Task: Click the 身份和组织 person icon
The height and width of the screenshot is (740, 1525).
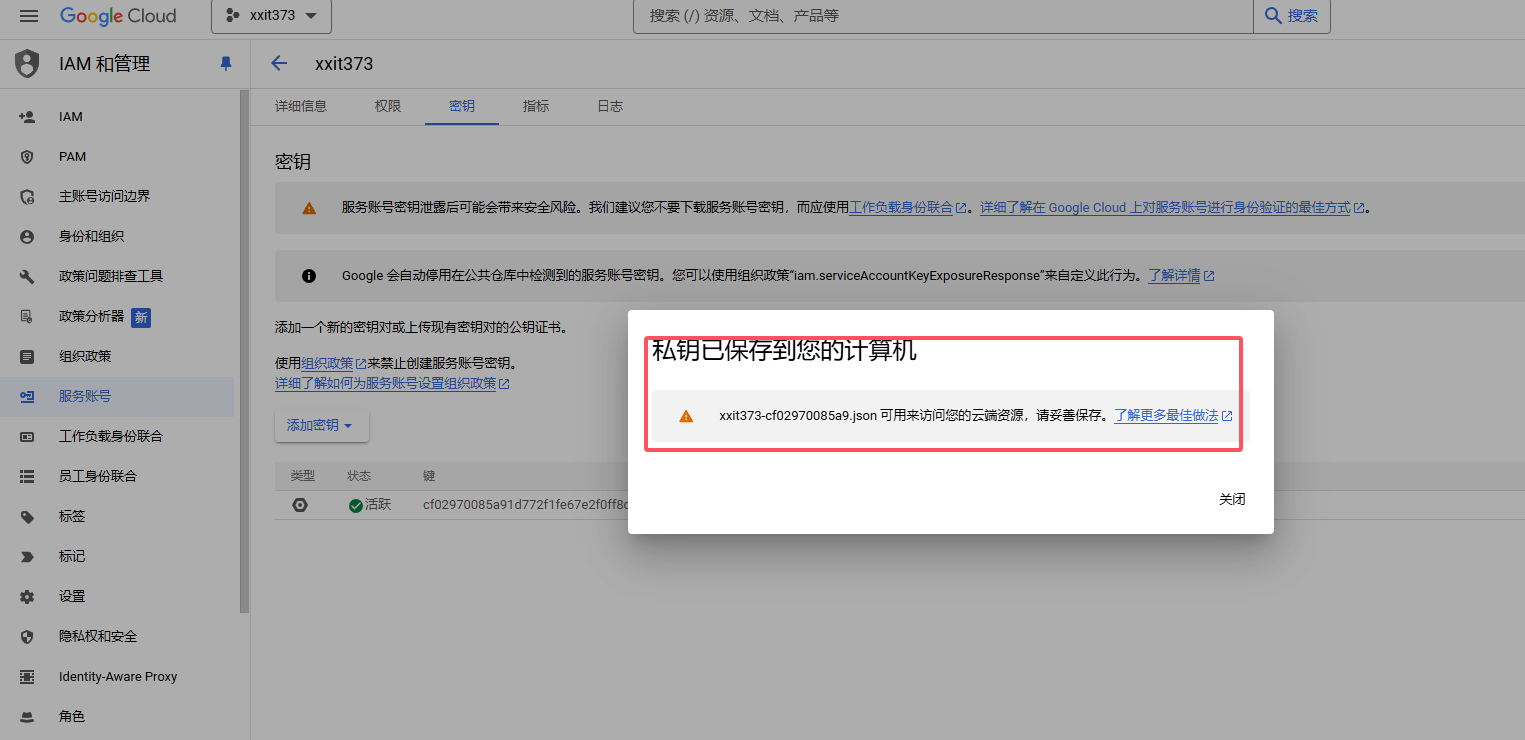Action: click(27, 237)
